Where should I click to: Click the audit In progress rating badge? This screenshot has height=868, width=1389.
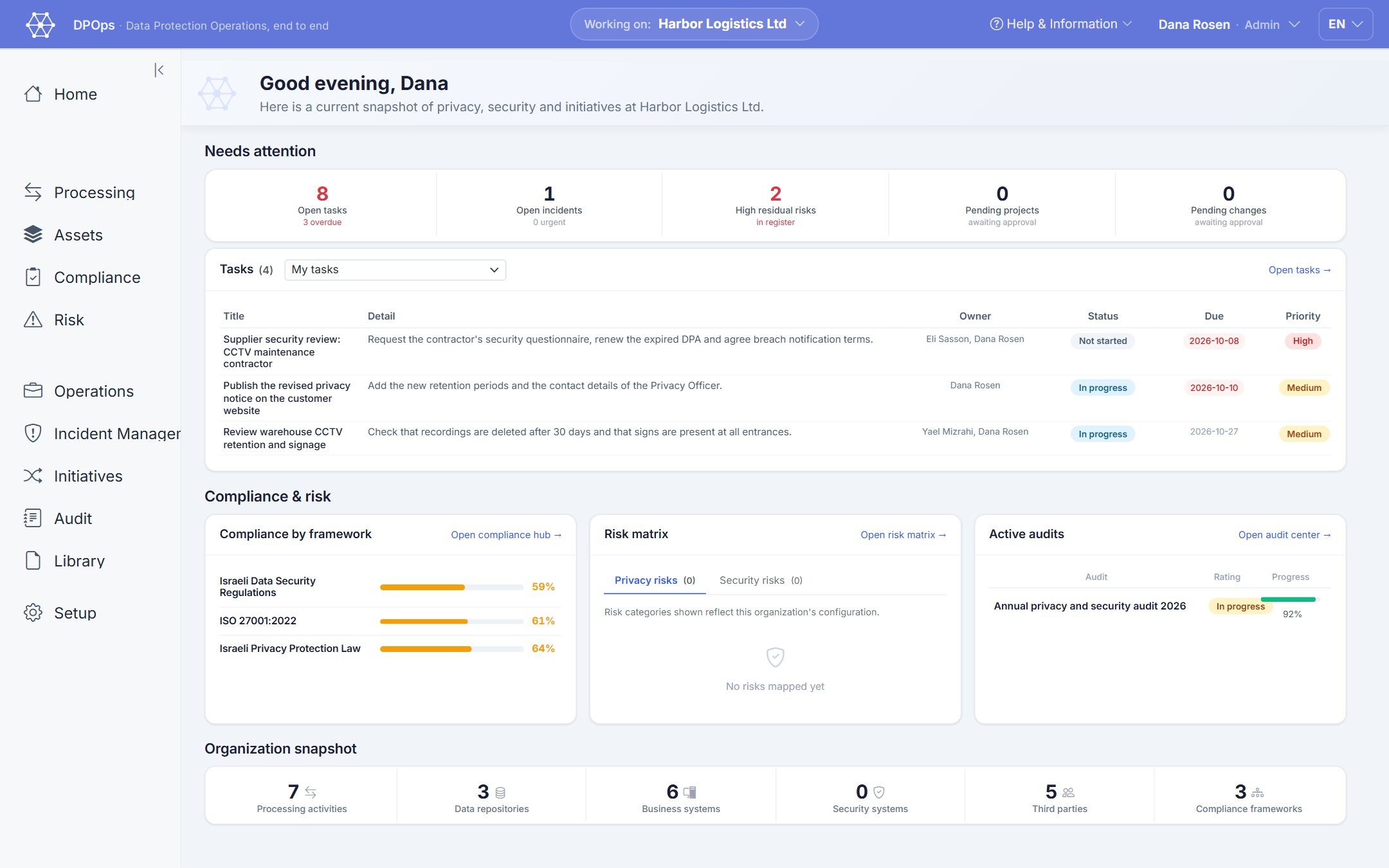[1240, 606]
